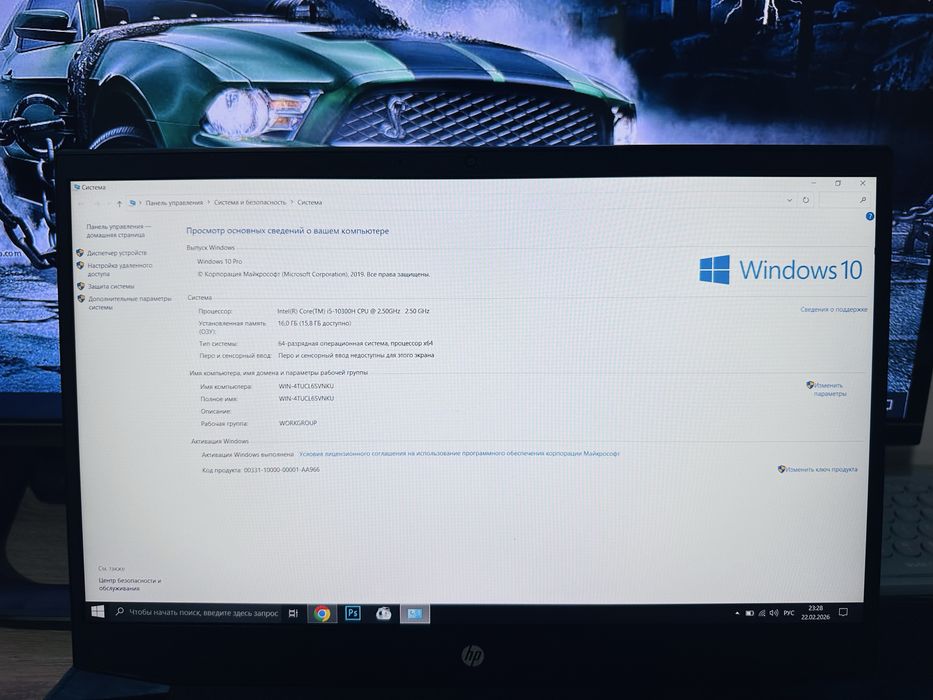Click shield icon beside Диспетчер устройств

(x=80, y=253)
